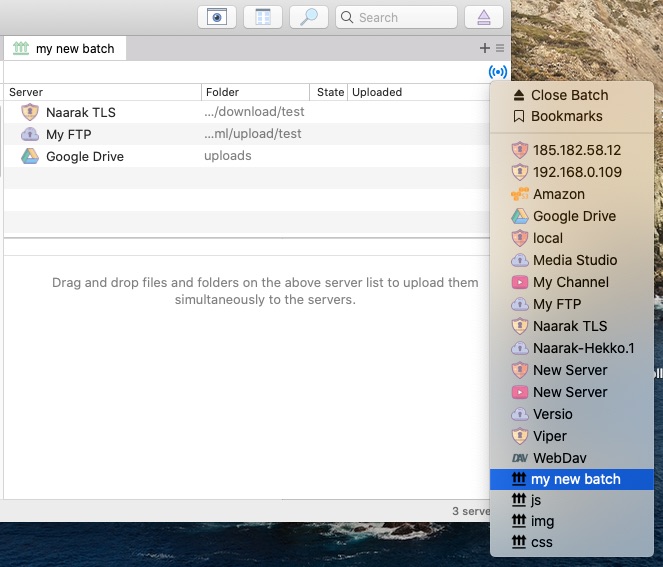Choose Amazon in the popup menu
The image size is (663, 567).
click(x=572, y=194)
